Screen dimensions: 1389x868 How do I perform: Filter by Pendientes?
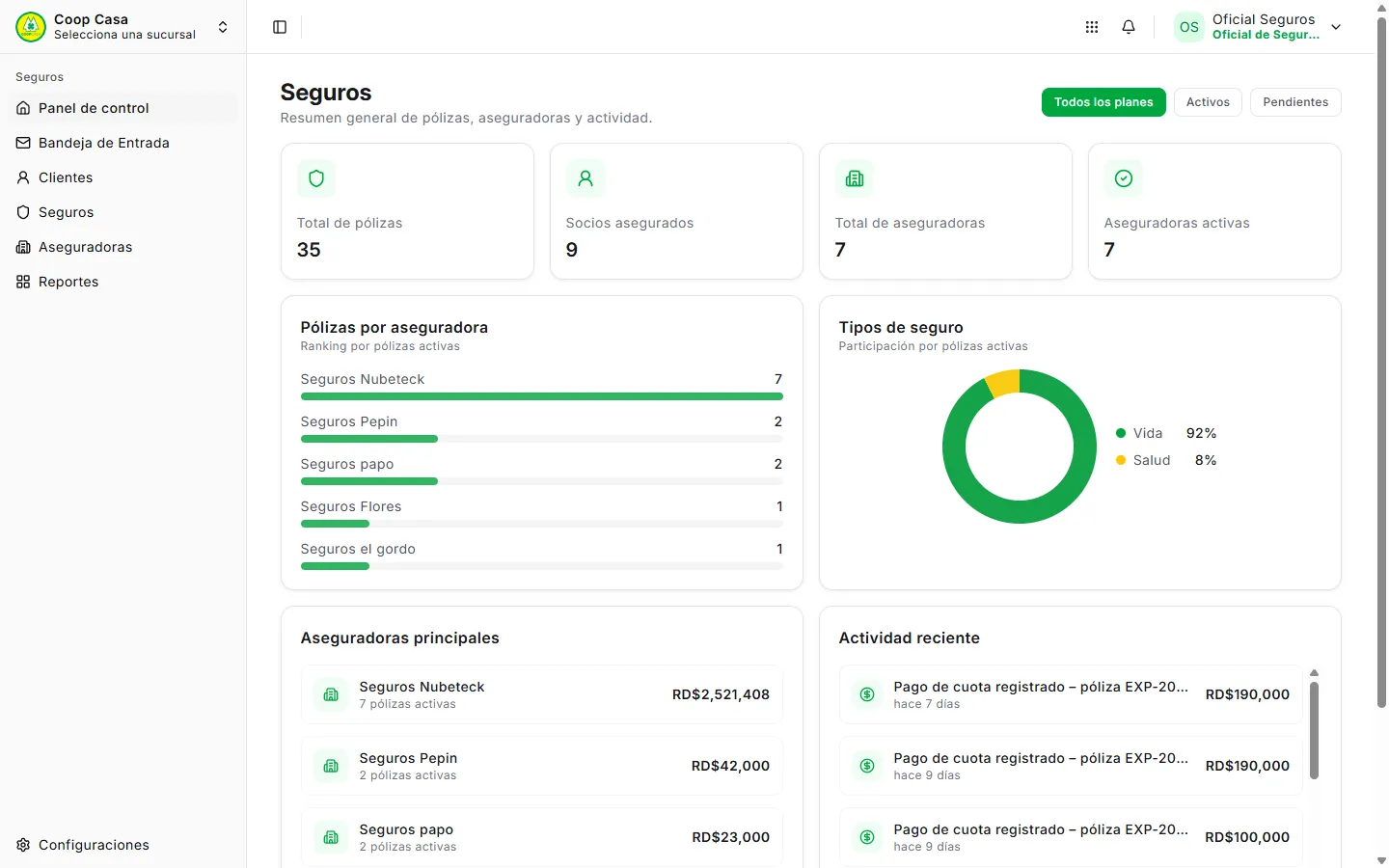click(x=1295, y=102)
